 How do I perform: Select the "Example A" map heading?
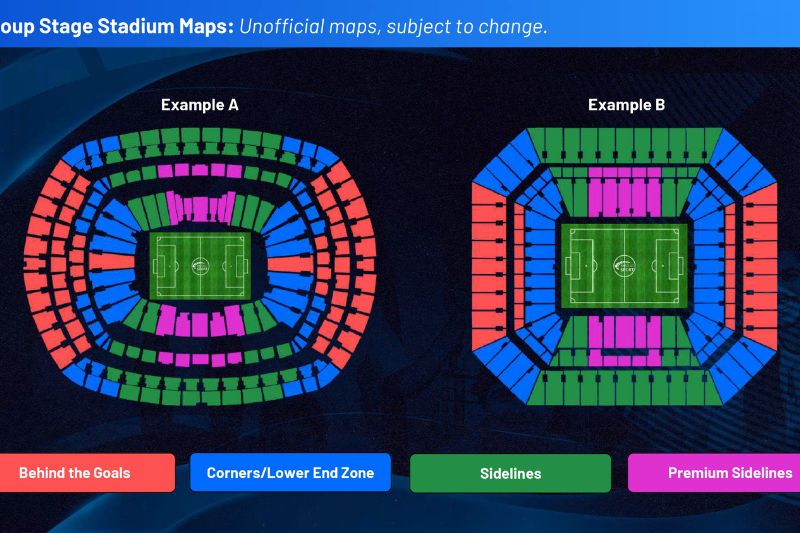200,105
